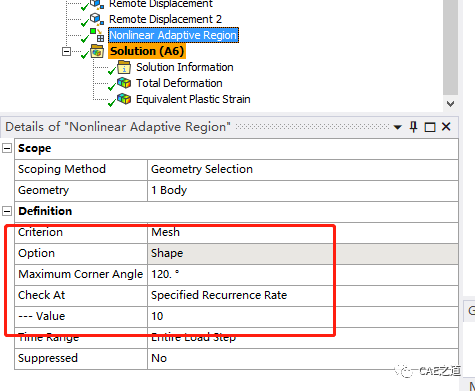This screenshot has height=391, width=475.
Task: Click the tree scrollbar down arrow
Action: click(x=451, y=104)
